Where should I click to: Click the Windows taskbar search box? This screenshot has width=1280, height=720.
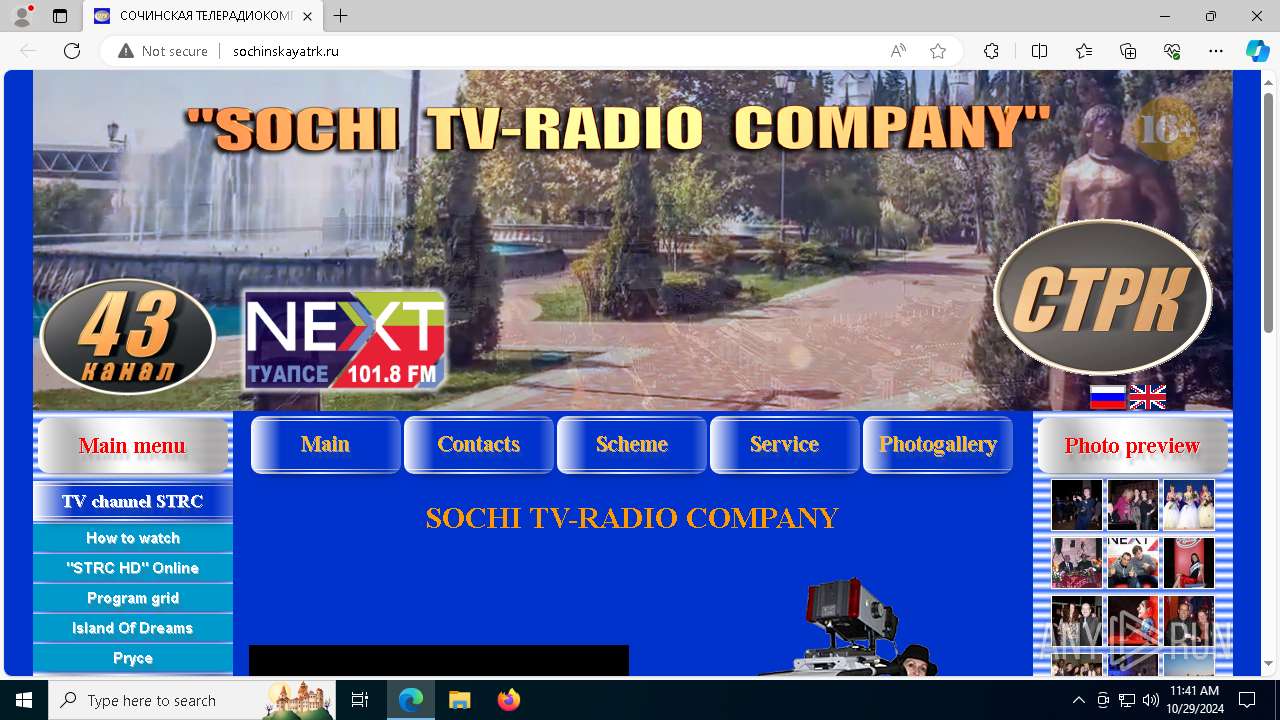192,700
